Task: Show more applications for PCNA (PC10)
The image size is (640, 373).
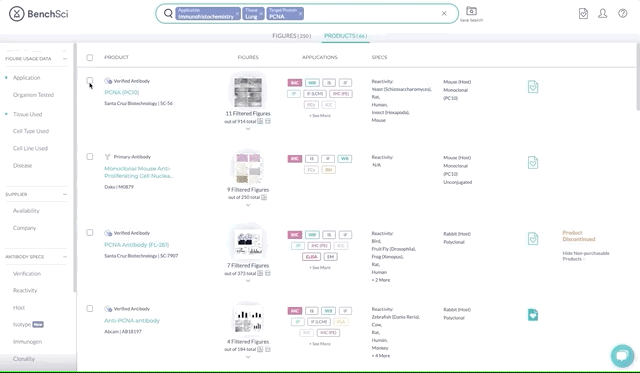Action: [x=320, y=116]
